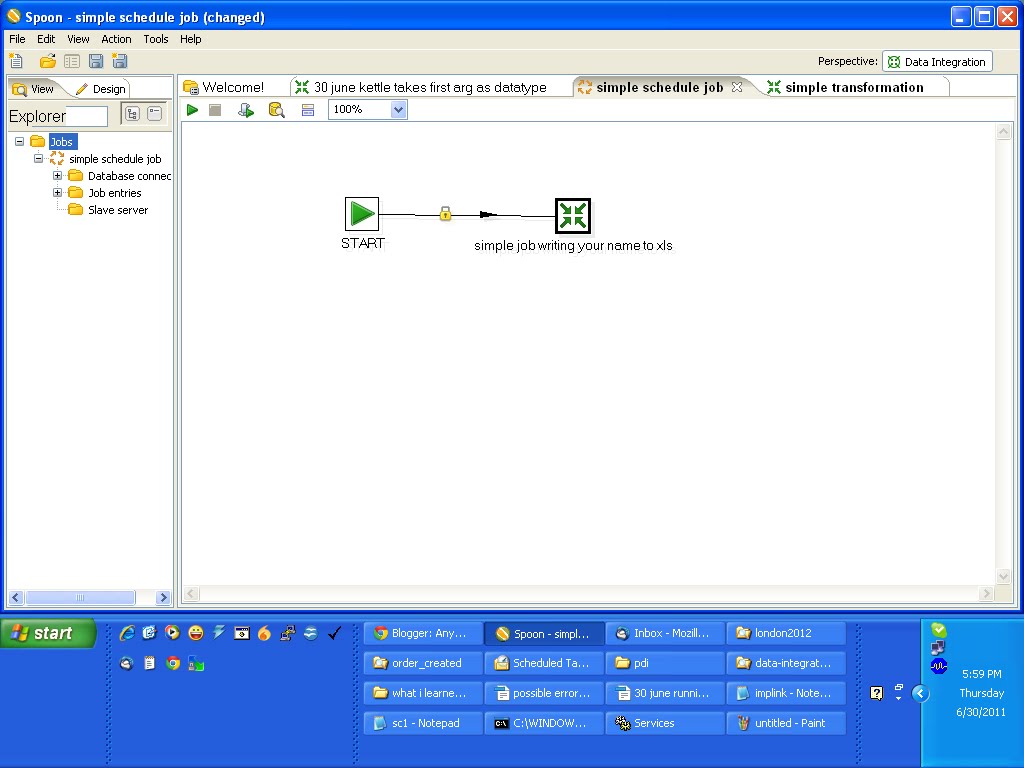
Task: Click the Data Integration perspective button
Action: point(936,61)
